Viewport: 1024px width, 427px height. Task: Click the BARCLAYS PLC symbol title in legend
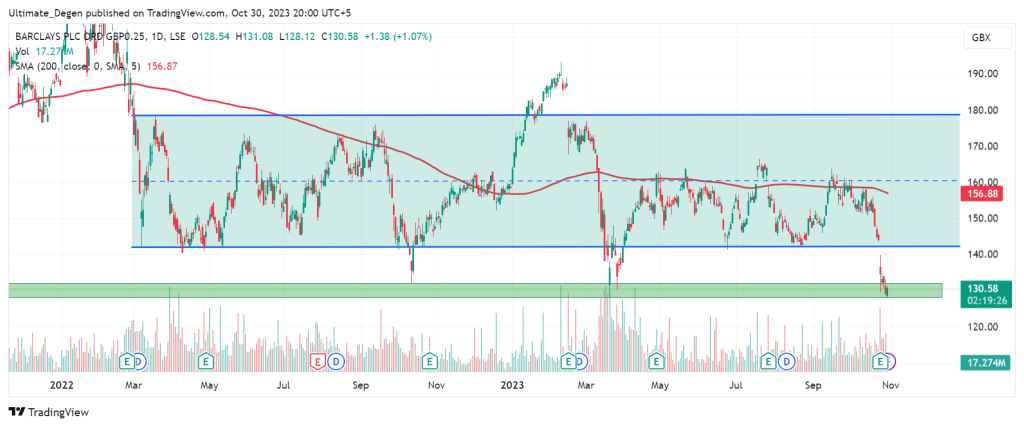point(103,37)
